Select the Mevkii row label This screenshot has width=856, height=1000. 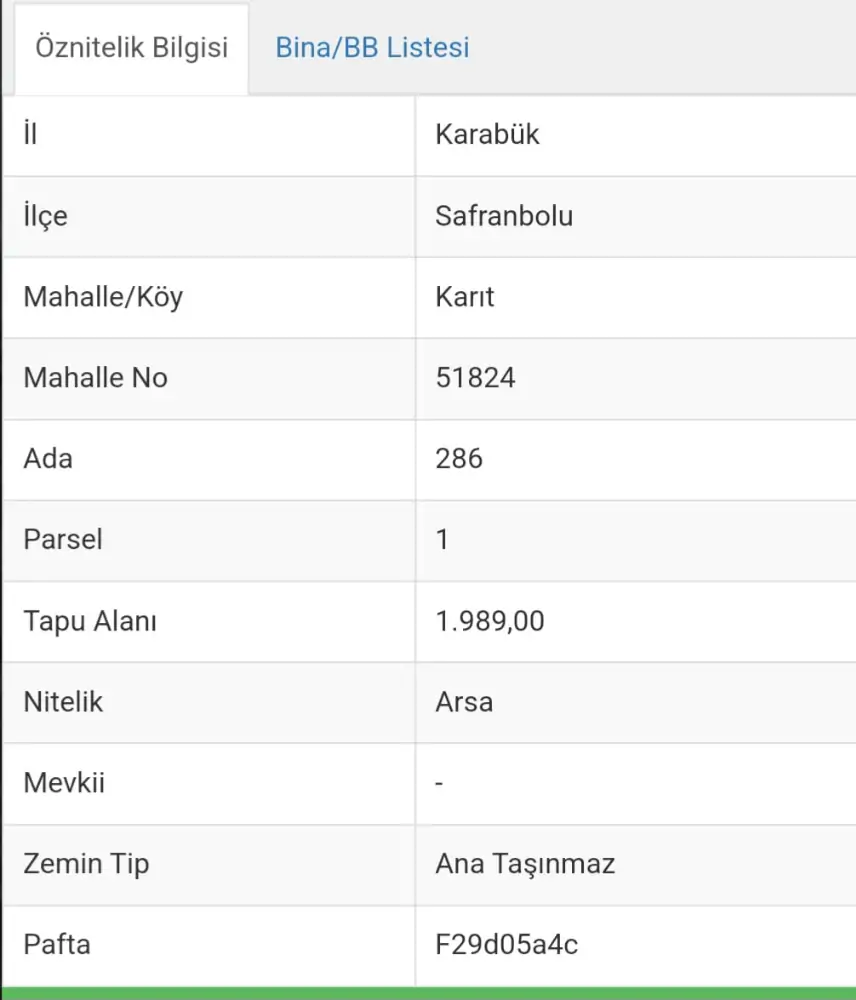pos(64,783)
